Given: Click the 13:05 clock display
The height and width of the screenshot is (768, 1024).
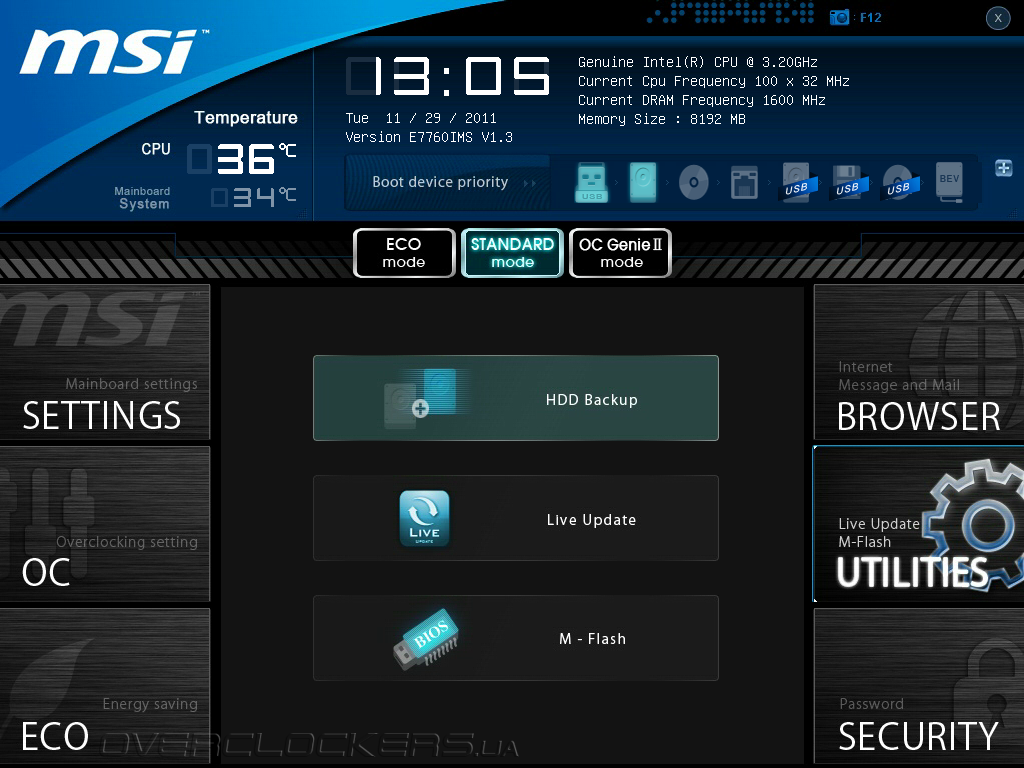Looking at the screenshot, I should tap(448, 76).
